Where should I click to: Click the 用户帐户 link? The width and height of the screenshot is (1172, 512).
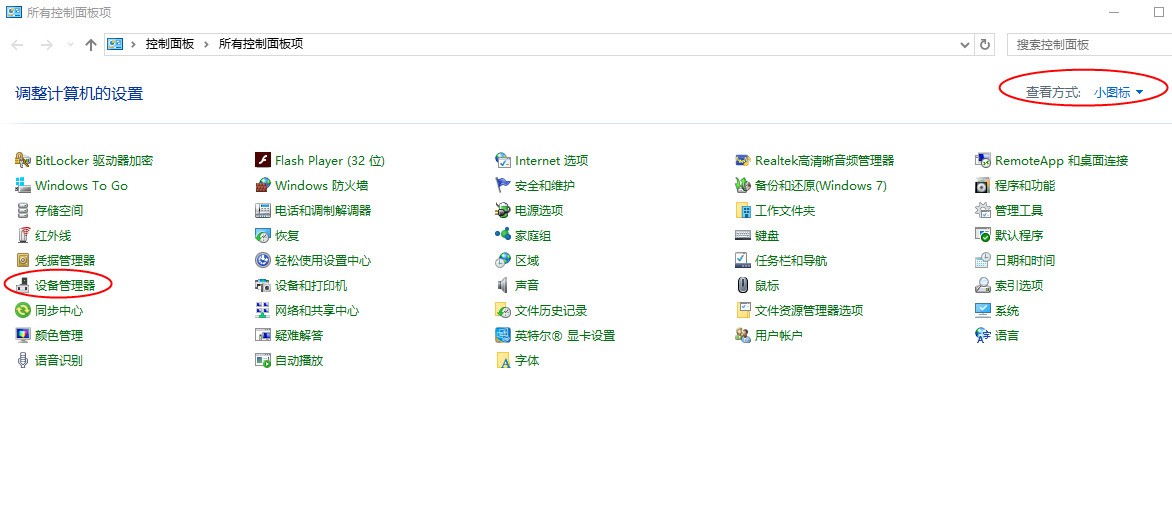pos(779,336)
